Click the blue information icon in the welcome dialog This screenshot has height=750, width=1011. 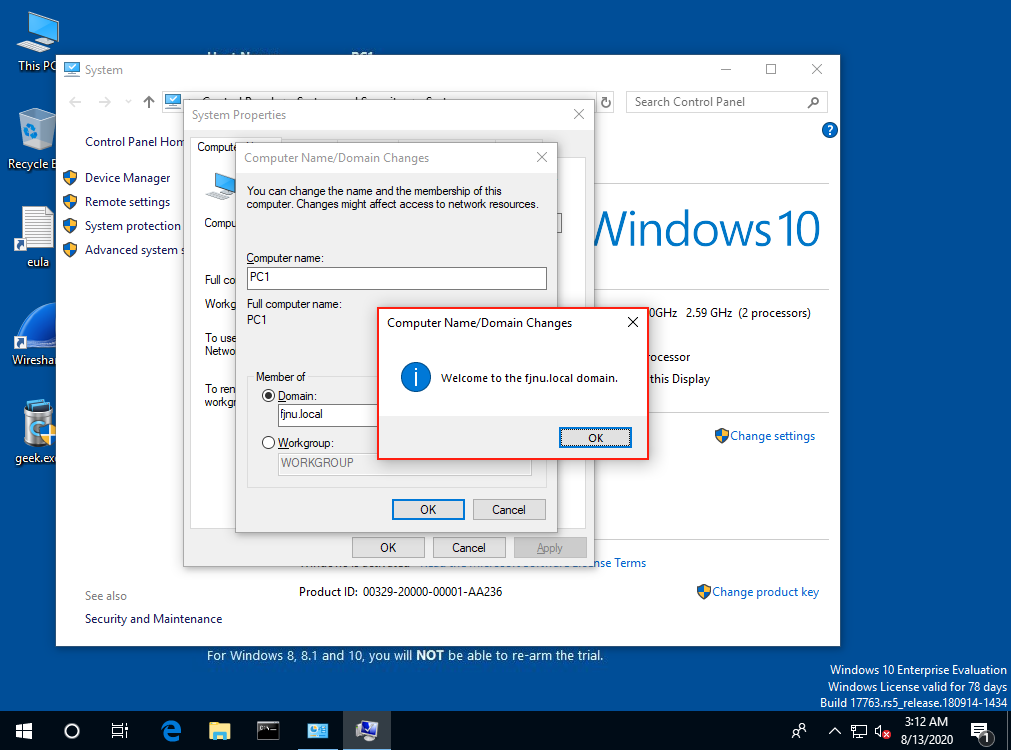(x=416, y=377)
